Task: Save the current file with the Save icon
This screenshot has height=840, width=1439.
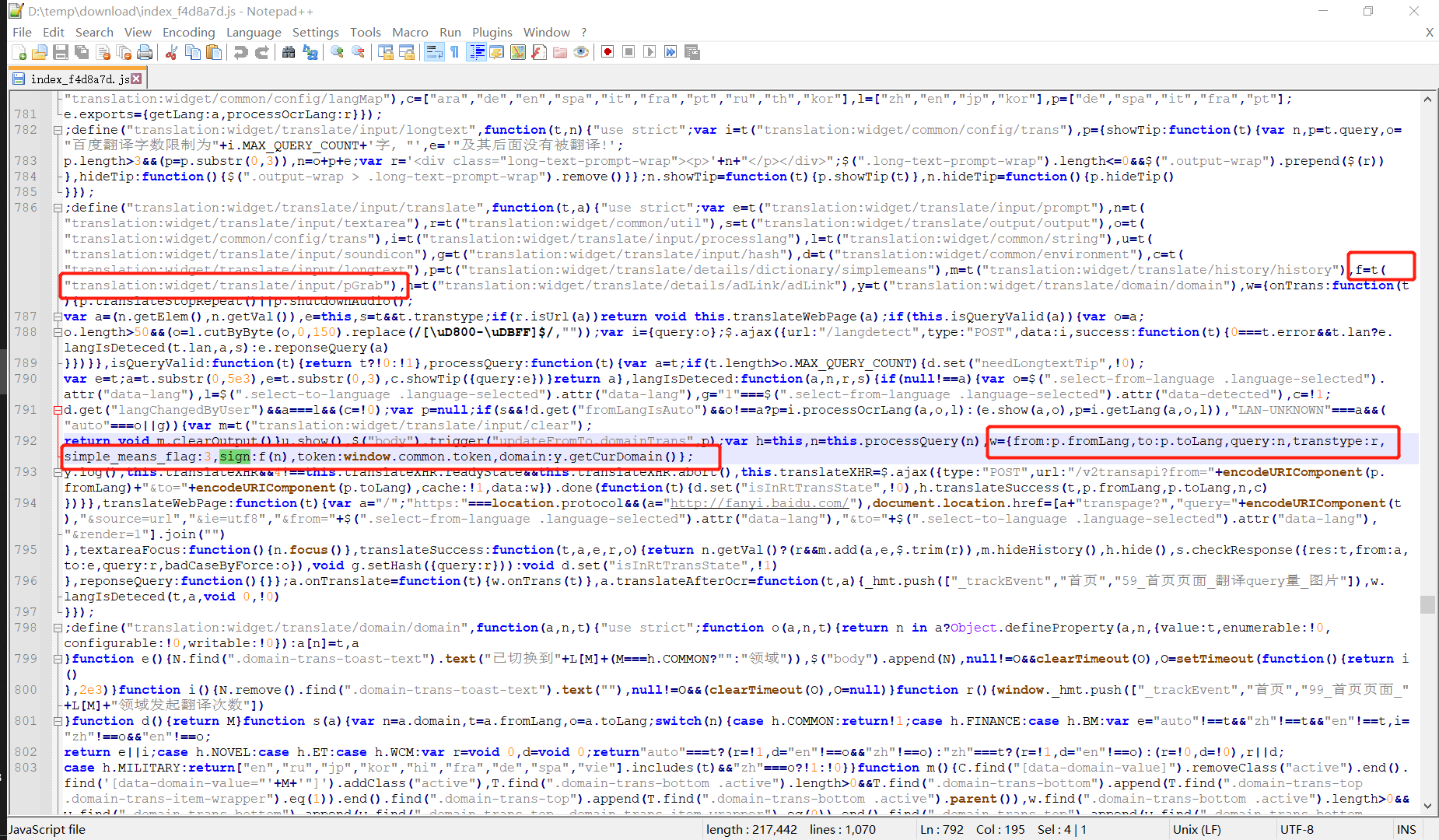Action: click(61, 52)
